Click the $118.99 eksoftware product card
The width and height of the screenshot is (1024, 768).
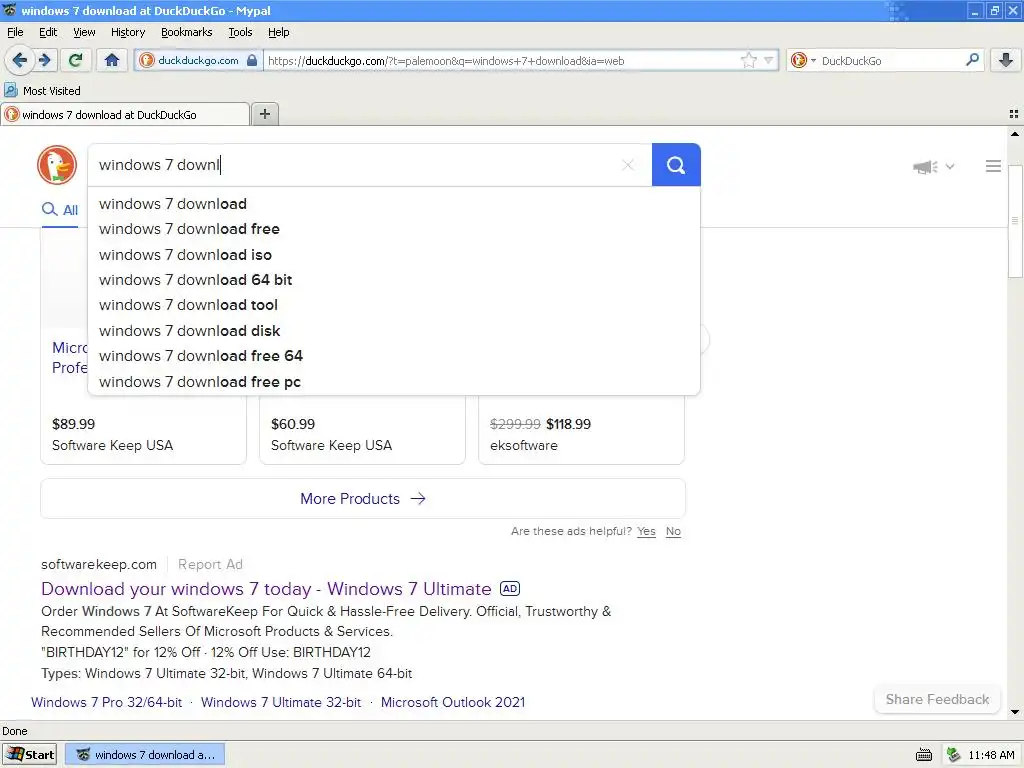coord(581,429)
